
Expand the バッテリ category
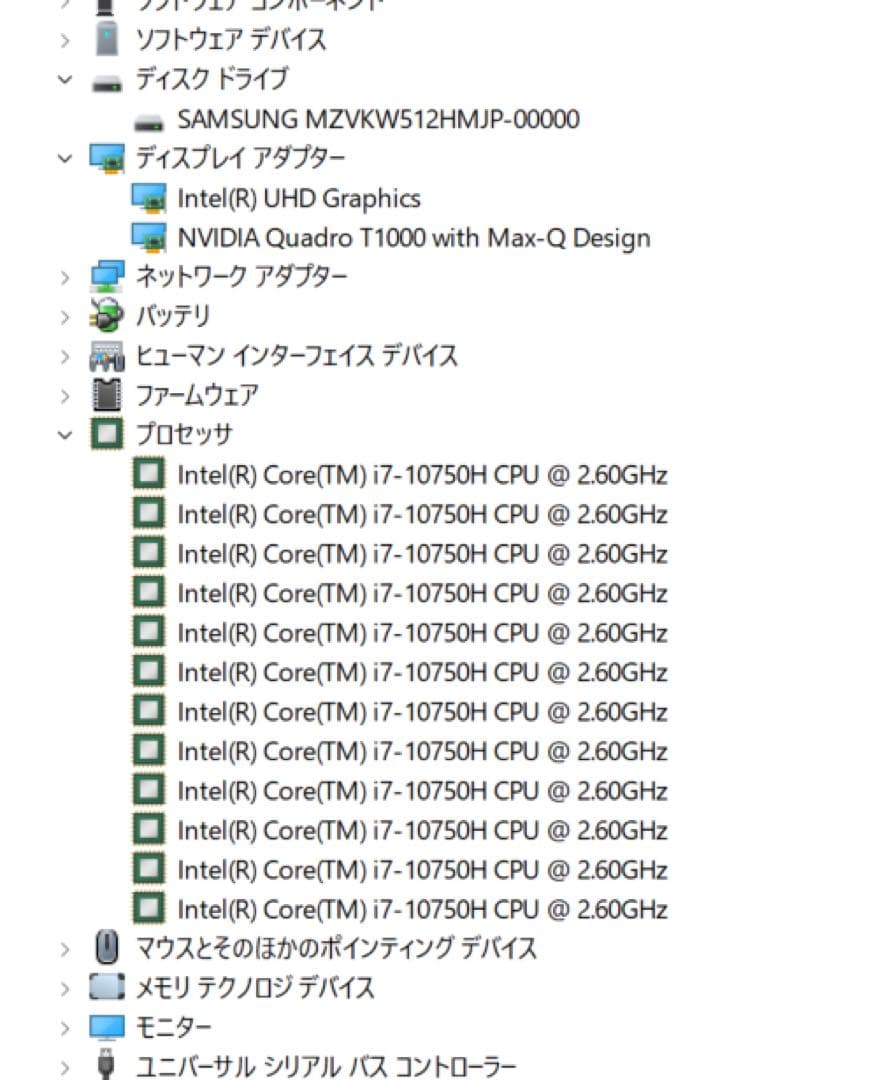pos(64,315)
